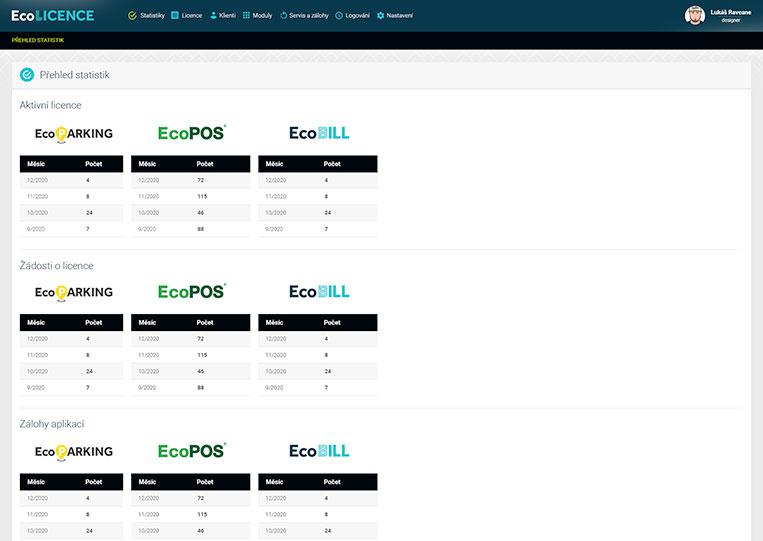Click the Licence list icon
Viewport: 763px width, 541px height.
pyautogui.click(x=175, y=16)
